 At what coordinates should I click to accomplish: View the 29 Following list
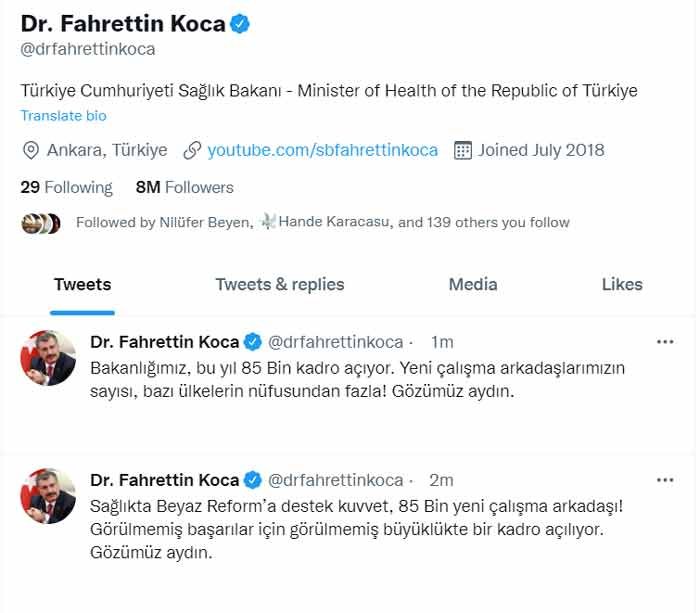[x=66, y=187]
